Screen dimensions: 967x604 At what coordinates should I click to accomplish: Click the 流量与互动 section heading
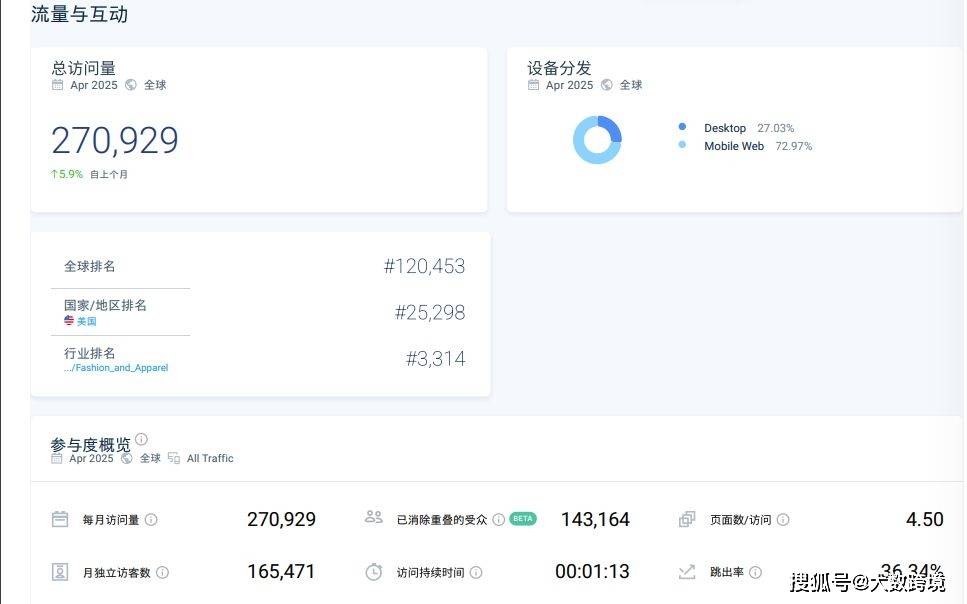click(x=80, y=14)
